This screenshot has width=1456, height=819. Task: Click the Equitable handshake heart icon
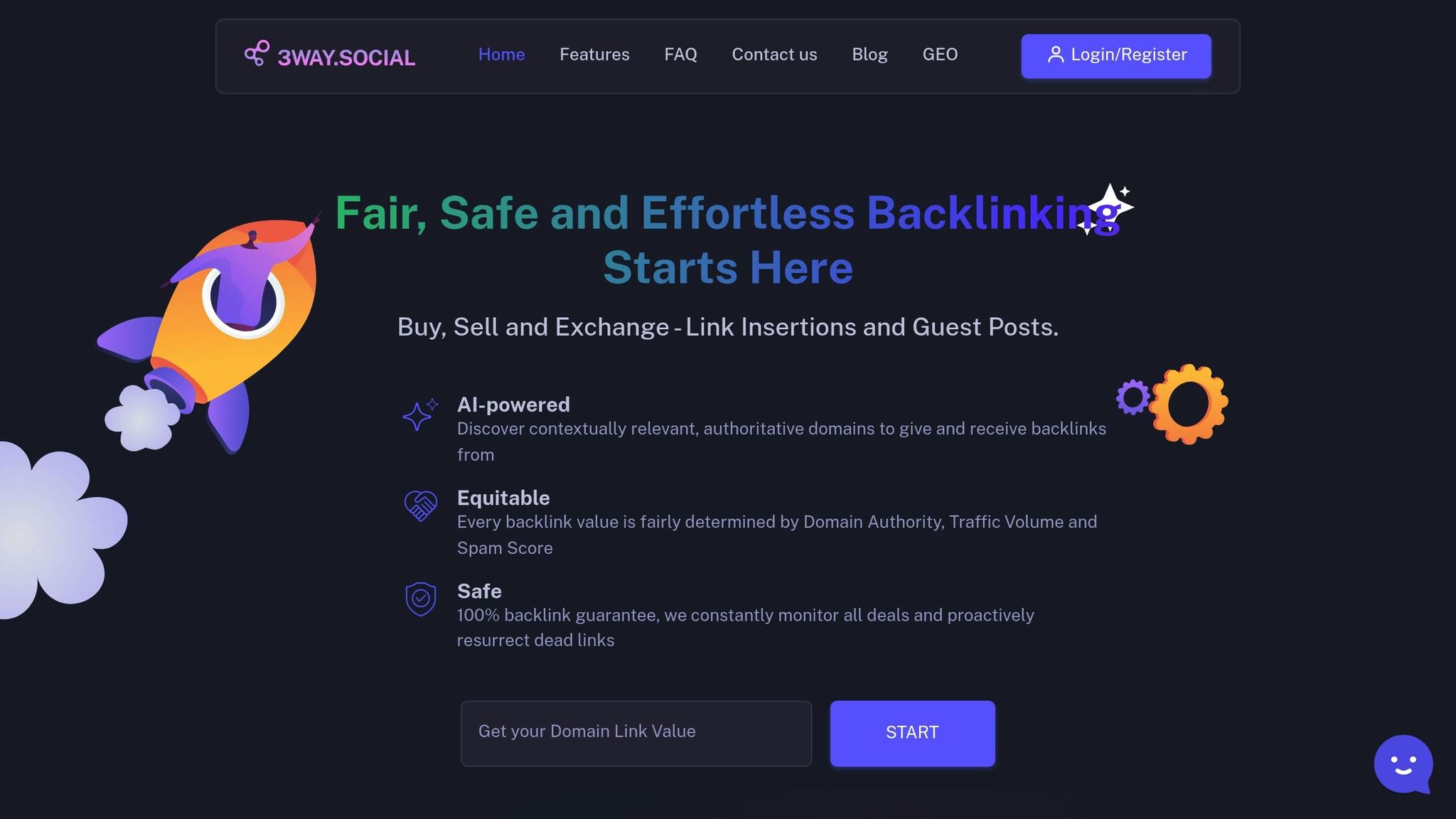(x=420, y=505)
